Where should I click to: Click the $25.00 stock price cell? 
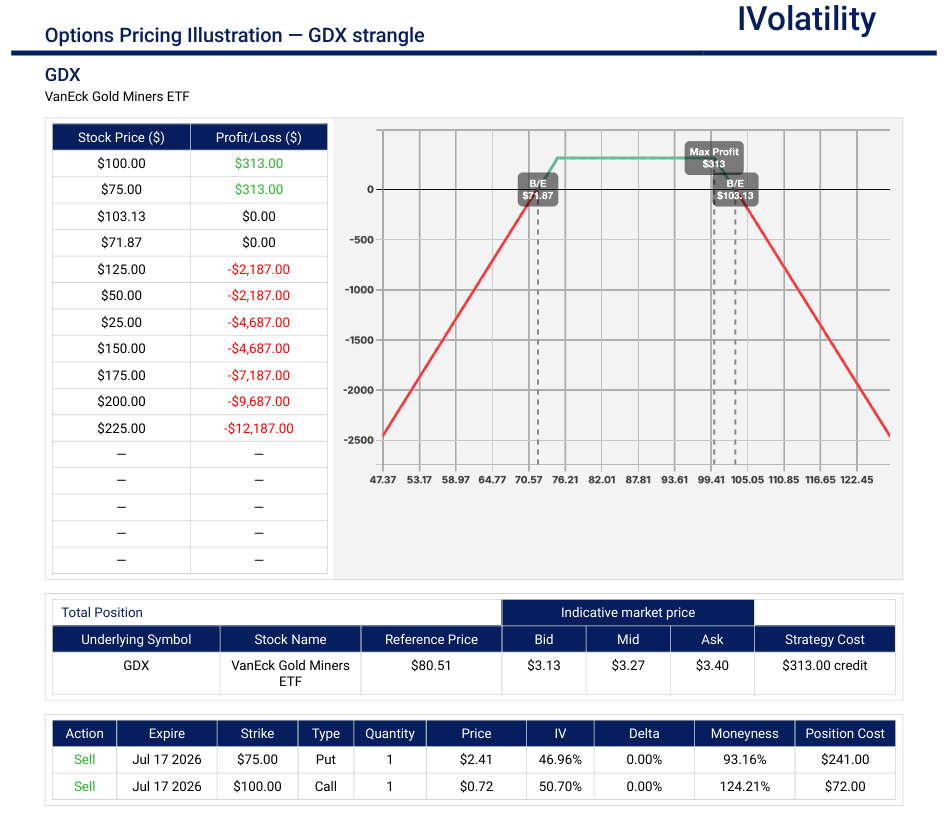121,322
